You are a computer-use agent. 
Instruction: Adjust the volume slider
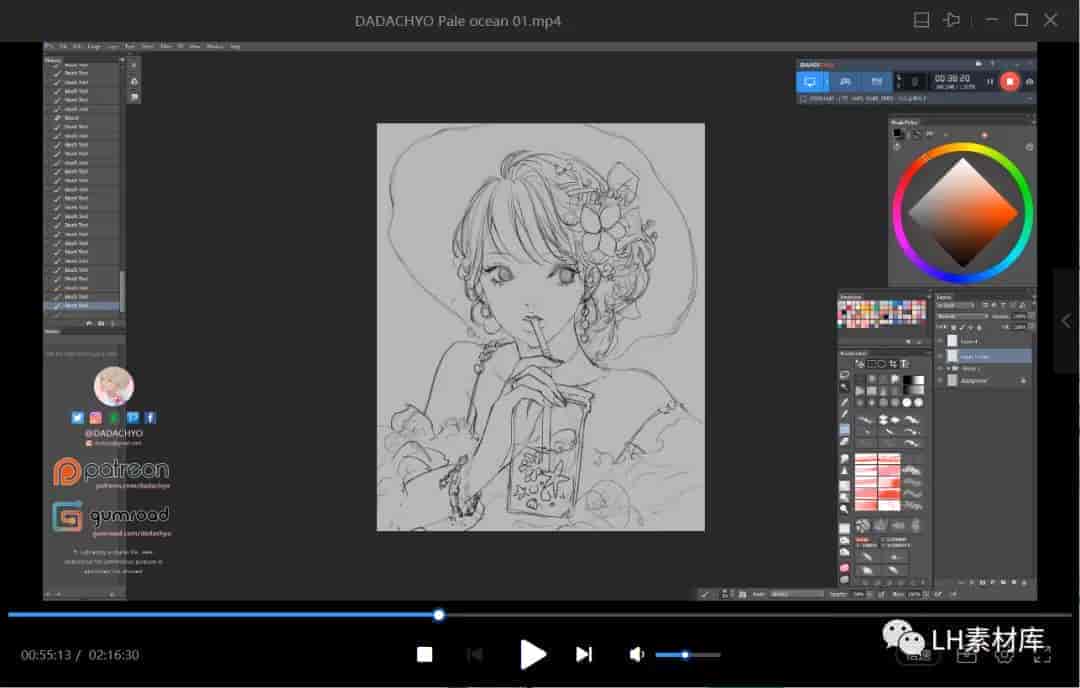687,655
